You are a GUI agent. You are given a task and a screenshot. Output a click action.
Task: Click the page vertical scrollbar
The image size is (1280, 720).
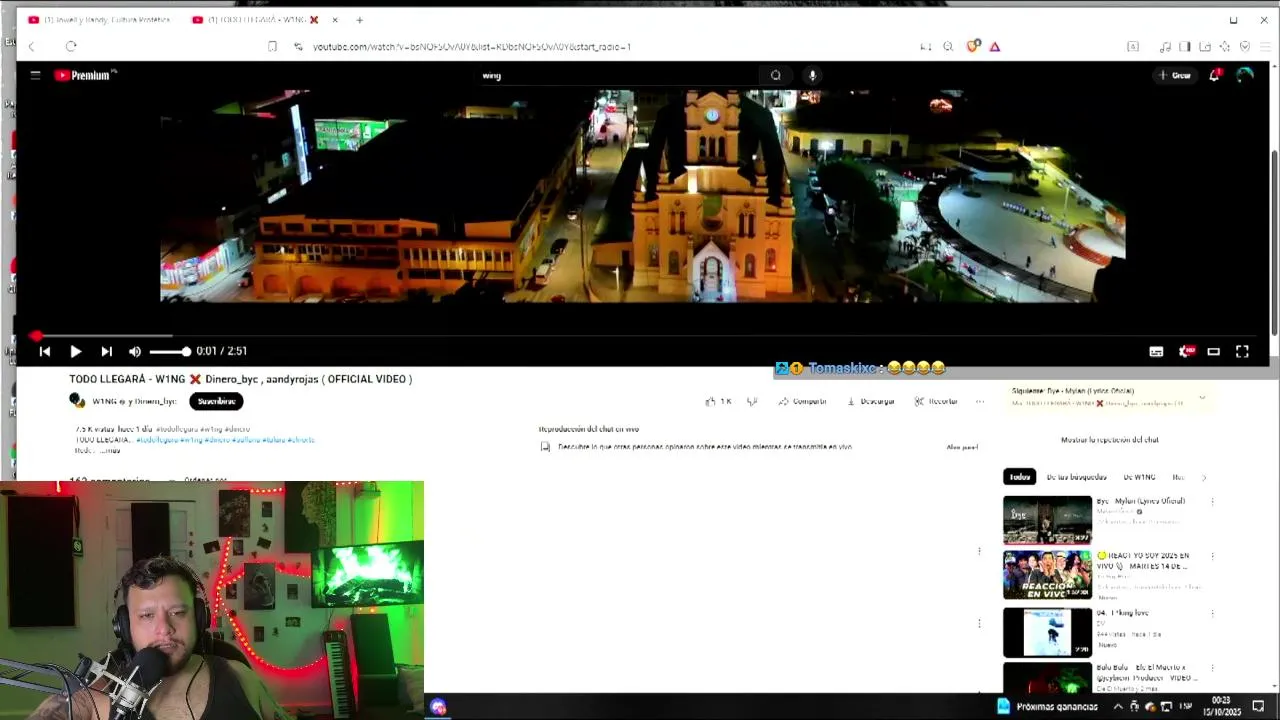[1274, 243]
